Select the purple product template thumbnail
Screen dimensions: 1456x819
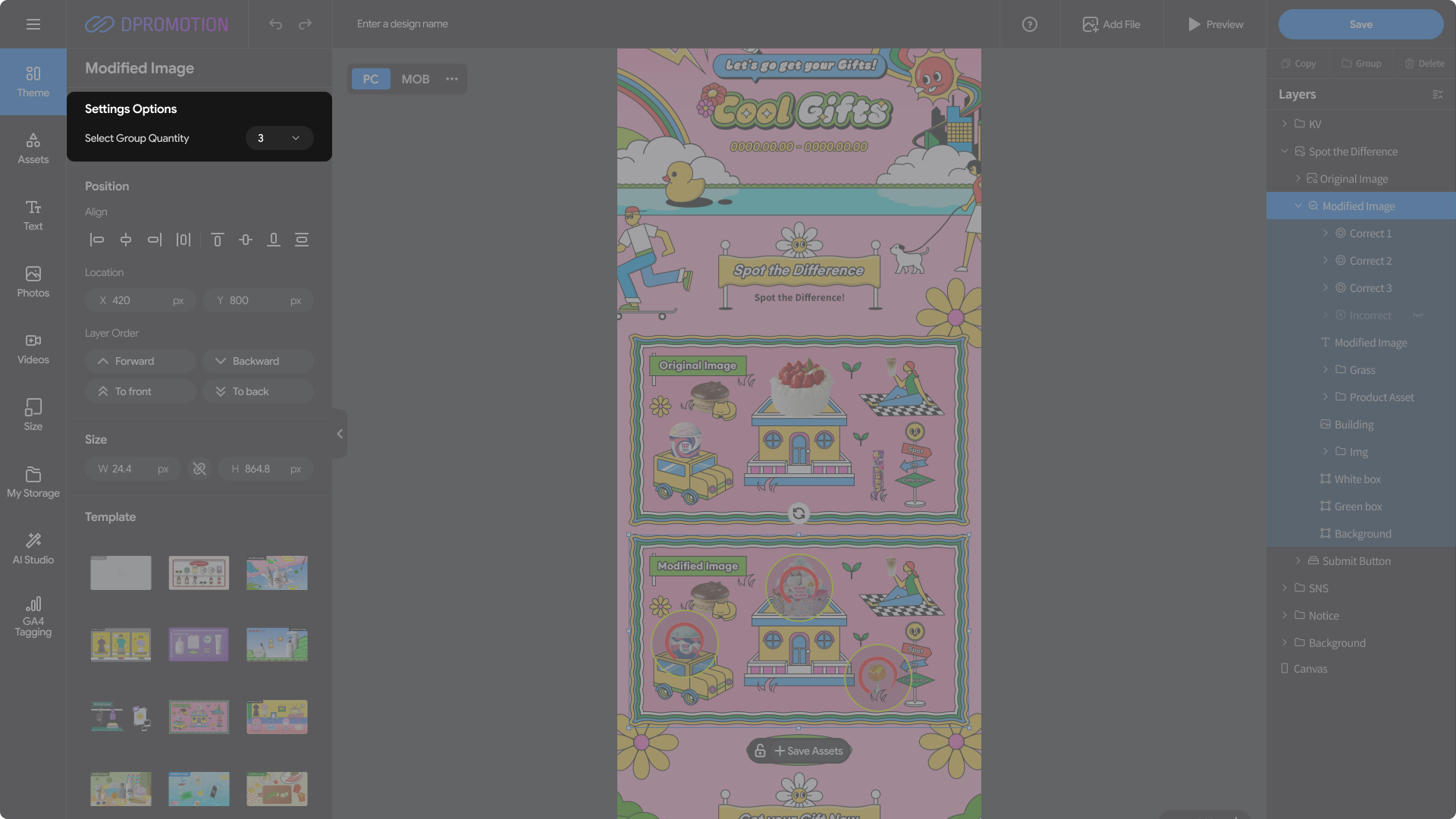click(x=199, y=645)
